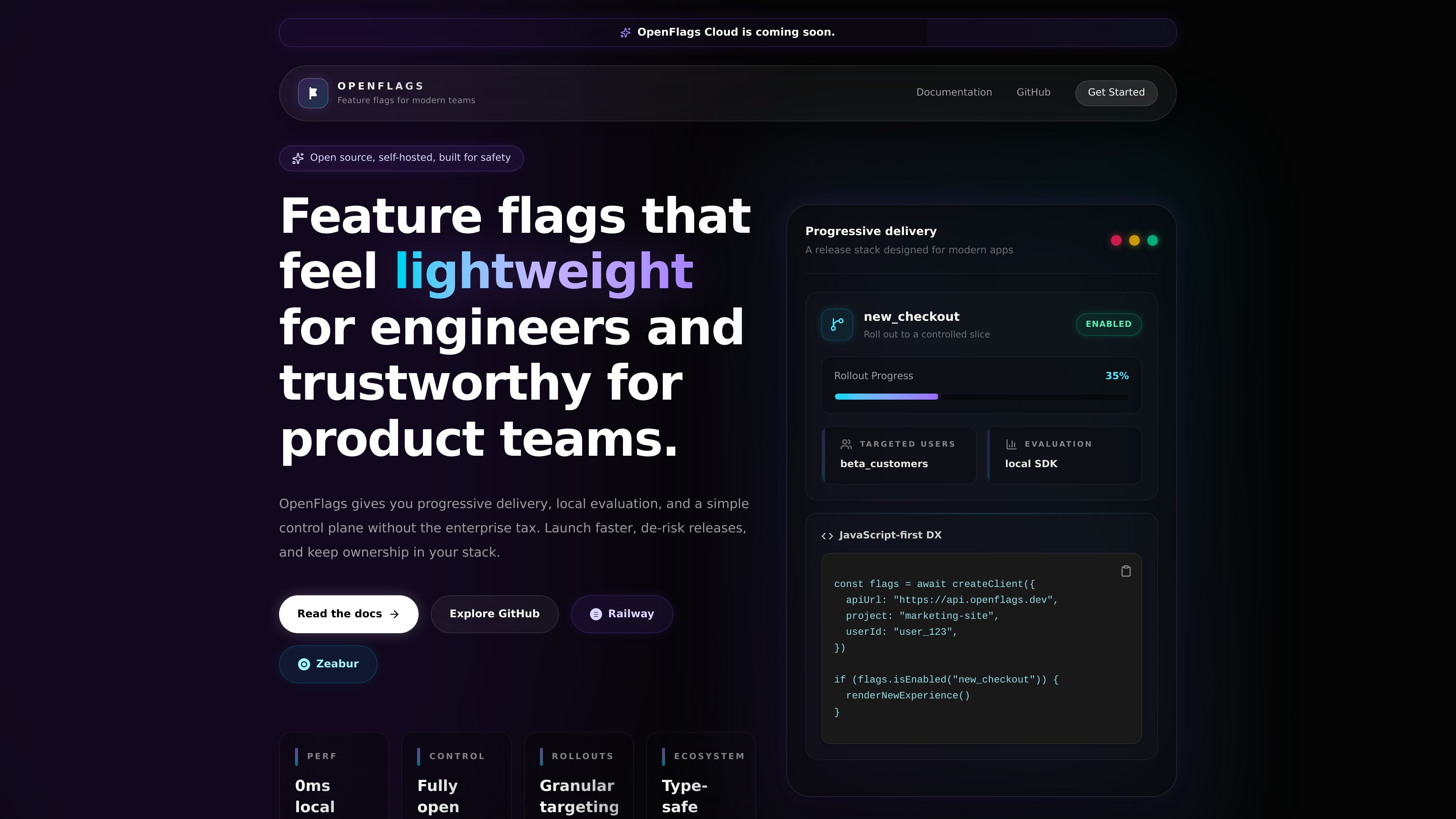Image resolution: width=1456 pixels, height=819 pixels.
Task: Click the git branch icon beside new_checkout
Action: pos(837,325)
